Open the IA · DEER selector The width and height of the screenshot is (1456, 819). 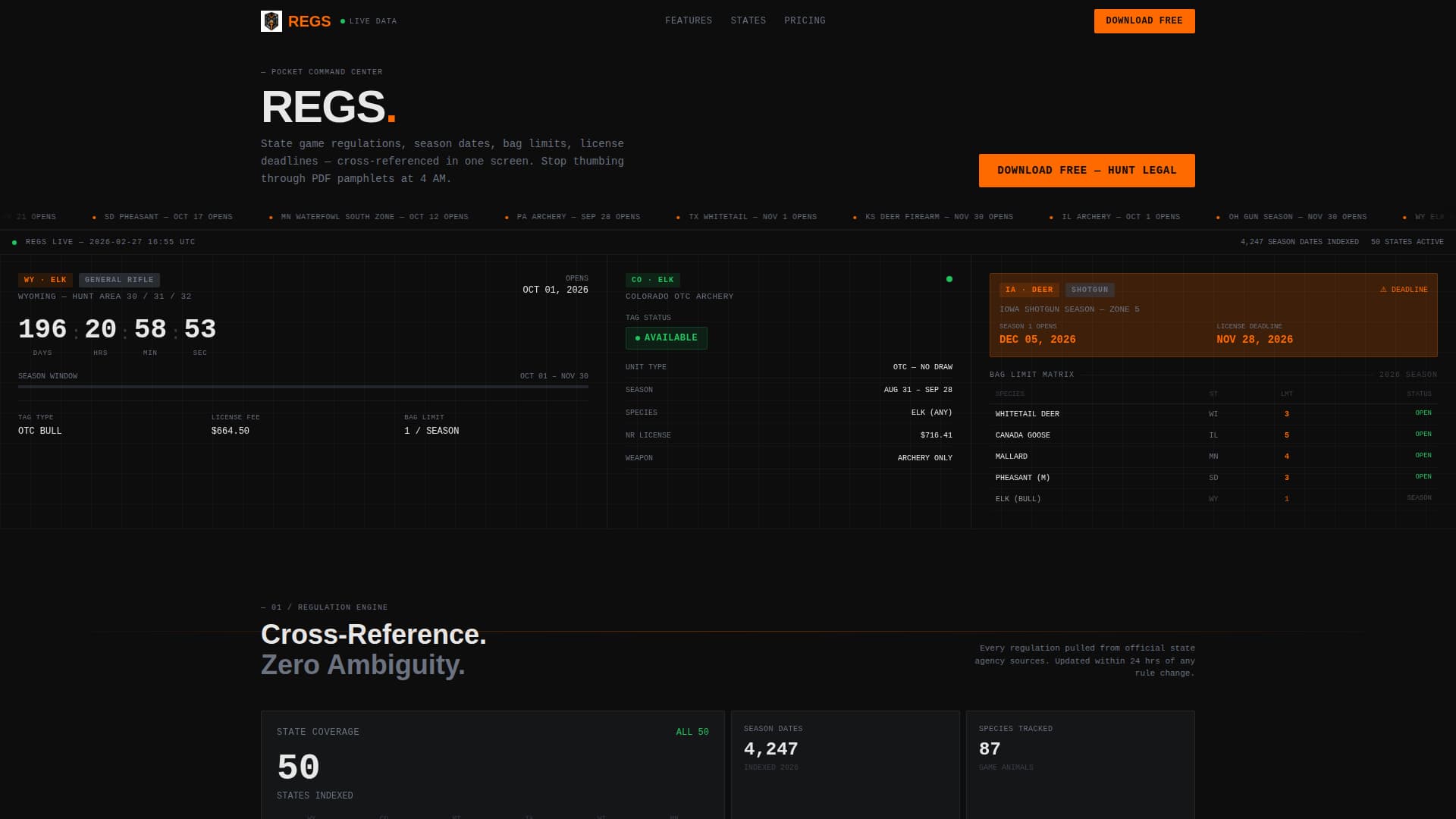(1028, 289)
